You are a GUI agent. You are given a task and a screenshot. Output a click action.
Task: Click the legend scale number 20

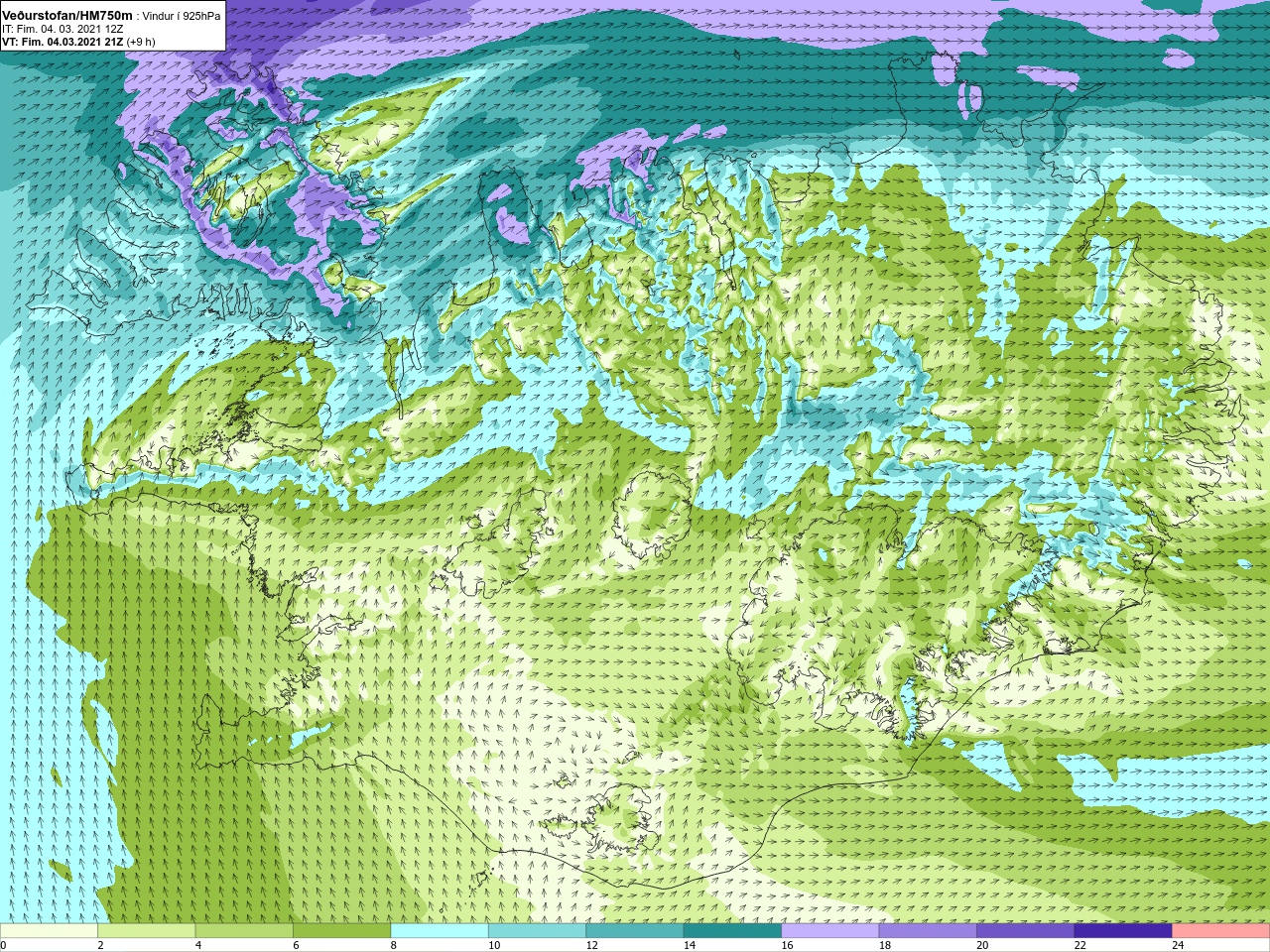click(982, 946)
